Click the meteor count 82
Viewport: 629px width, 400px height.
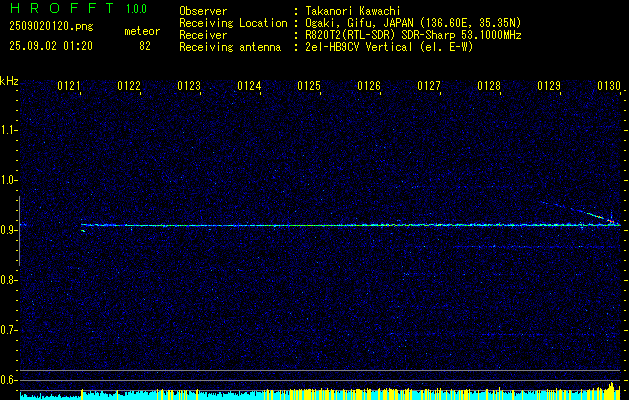coord(145,46)
